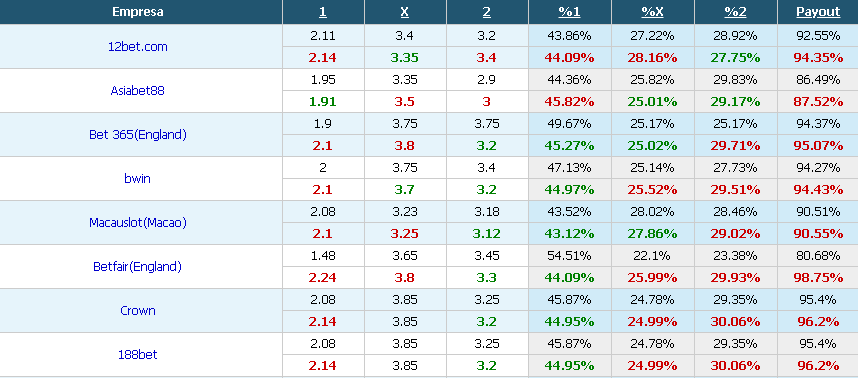Screen dimensions: 858x378
Task: Click 12bet.com's 94.35% payout value
Action: (818, 58)
